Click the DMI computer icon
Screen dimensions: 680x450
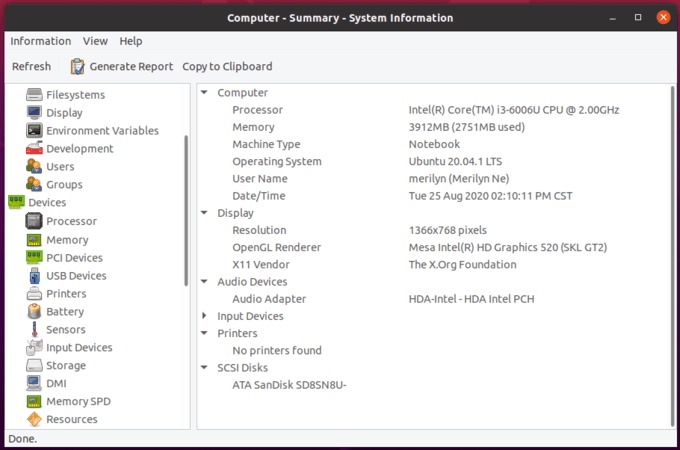[x=34, y=383]
